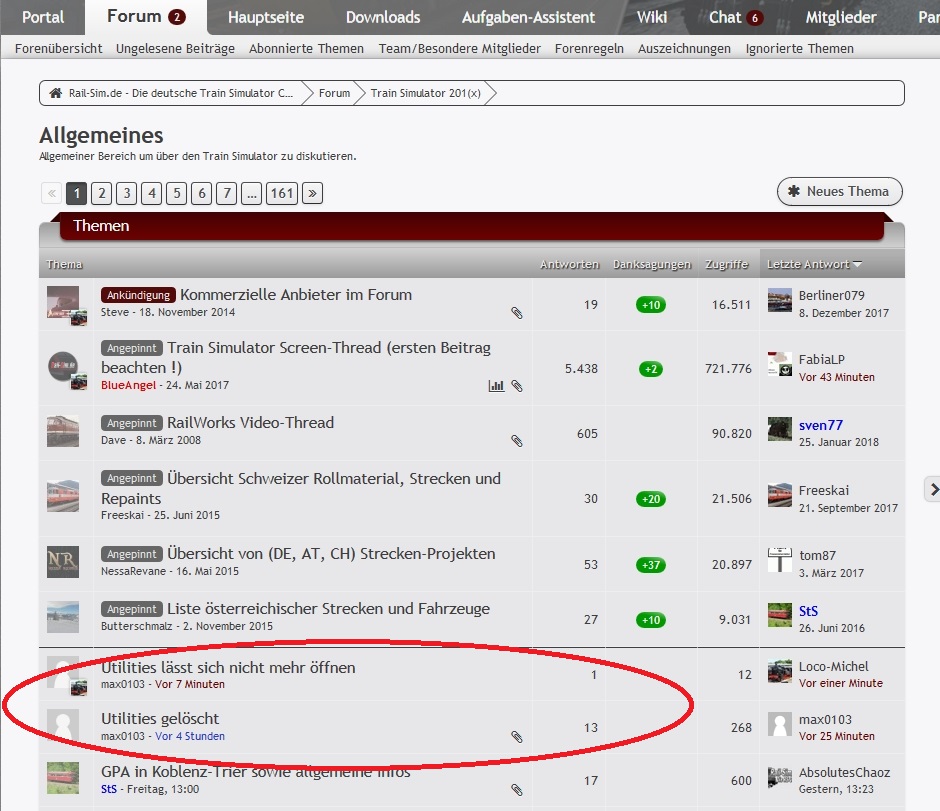This screenshot has height=811, width=940.
Task: Click the paperclip icon on Kommerzielle Anbieter row
Action: tap(517, 313)
